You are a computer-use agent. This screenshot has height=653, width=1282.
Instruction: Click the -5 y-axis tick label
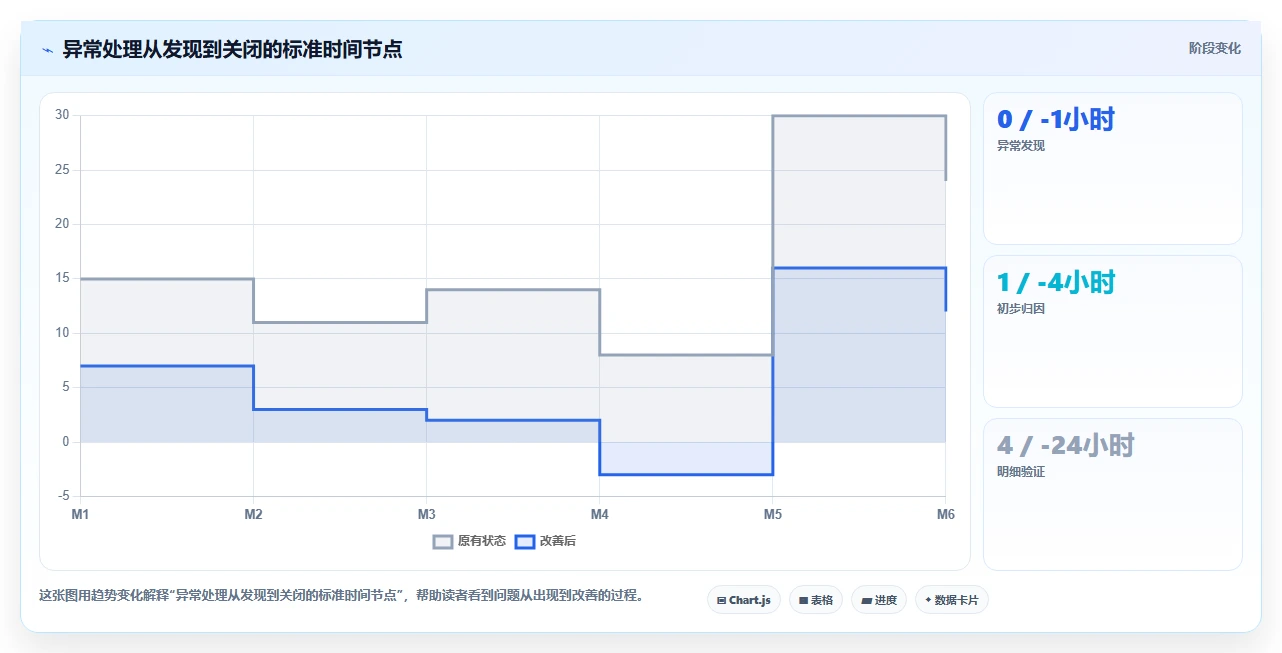[64, 496]
